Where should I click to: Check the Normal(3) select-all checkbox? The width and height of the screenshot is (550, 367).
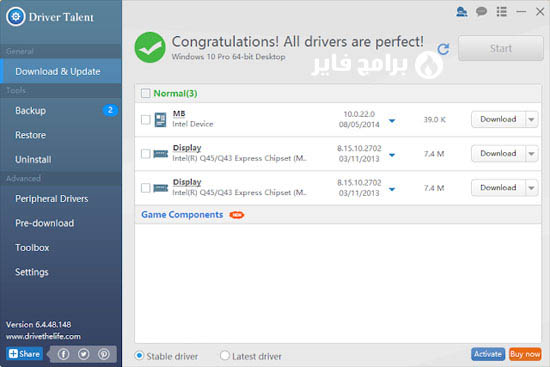pyautogui.click(x=145, y=93)
